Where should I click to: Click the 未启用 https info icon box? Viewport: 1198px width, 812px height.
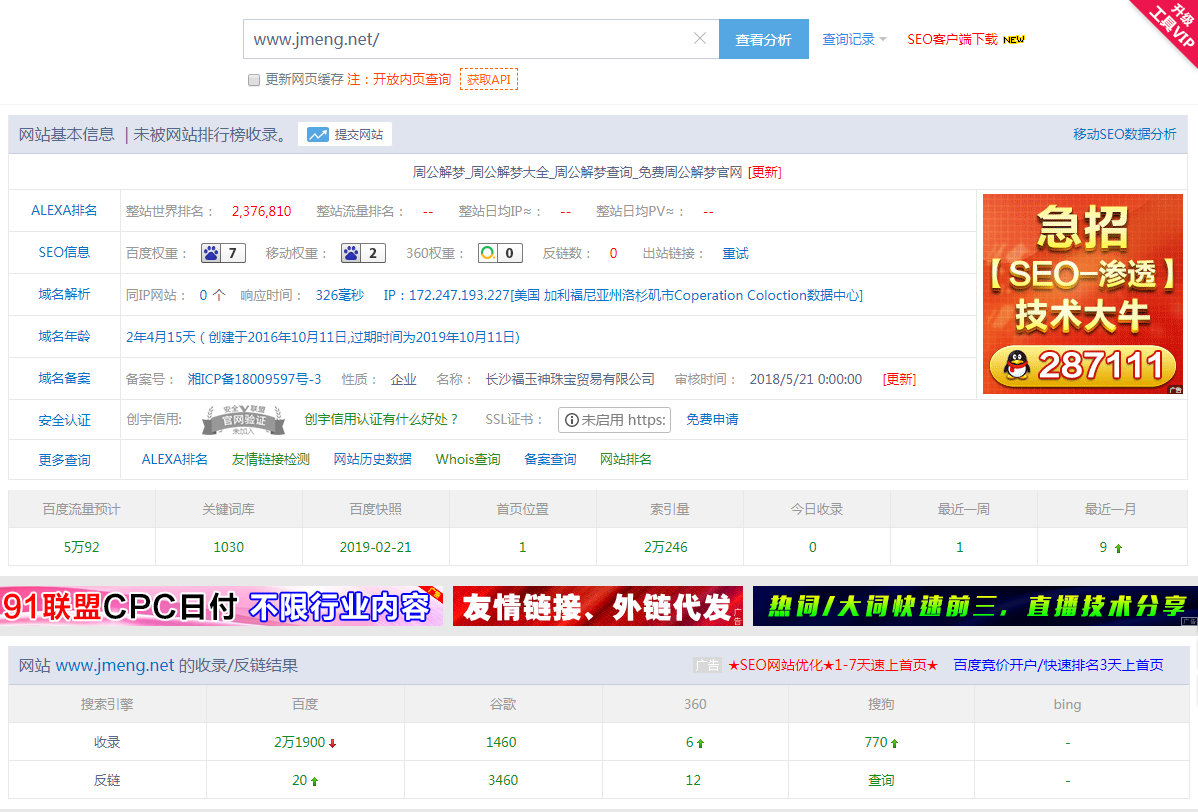(x=614, y=420)
